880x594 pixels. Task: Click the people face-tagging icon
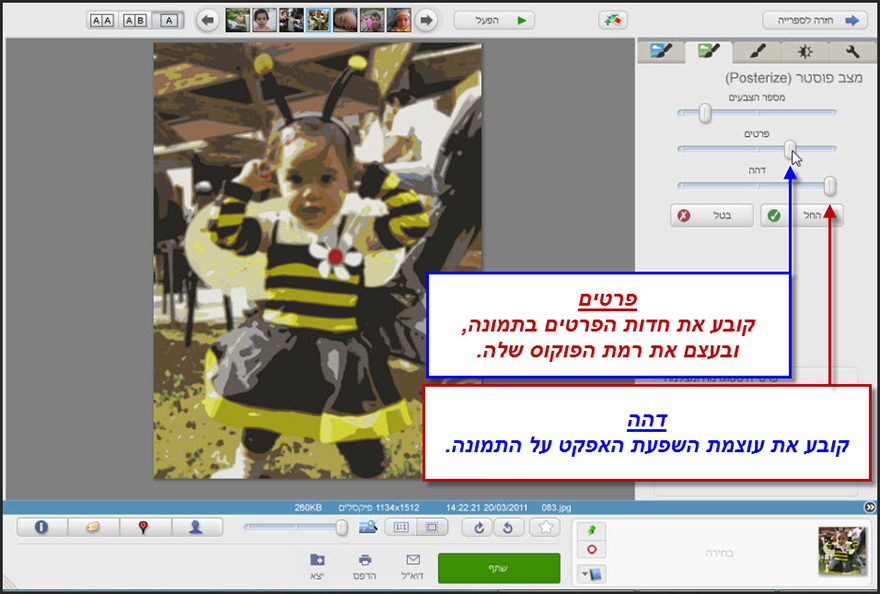[197, 527]
